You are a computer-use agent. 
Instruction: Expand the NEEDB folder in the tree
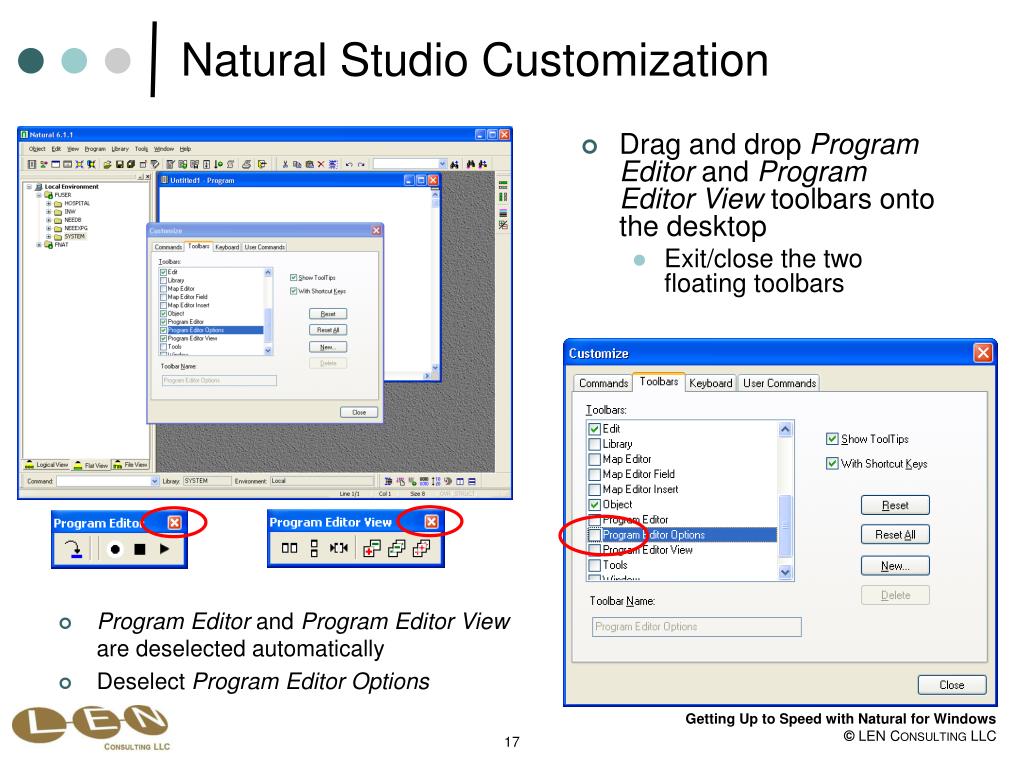[x=48, y=220]
